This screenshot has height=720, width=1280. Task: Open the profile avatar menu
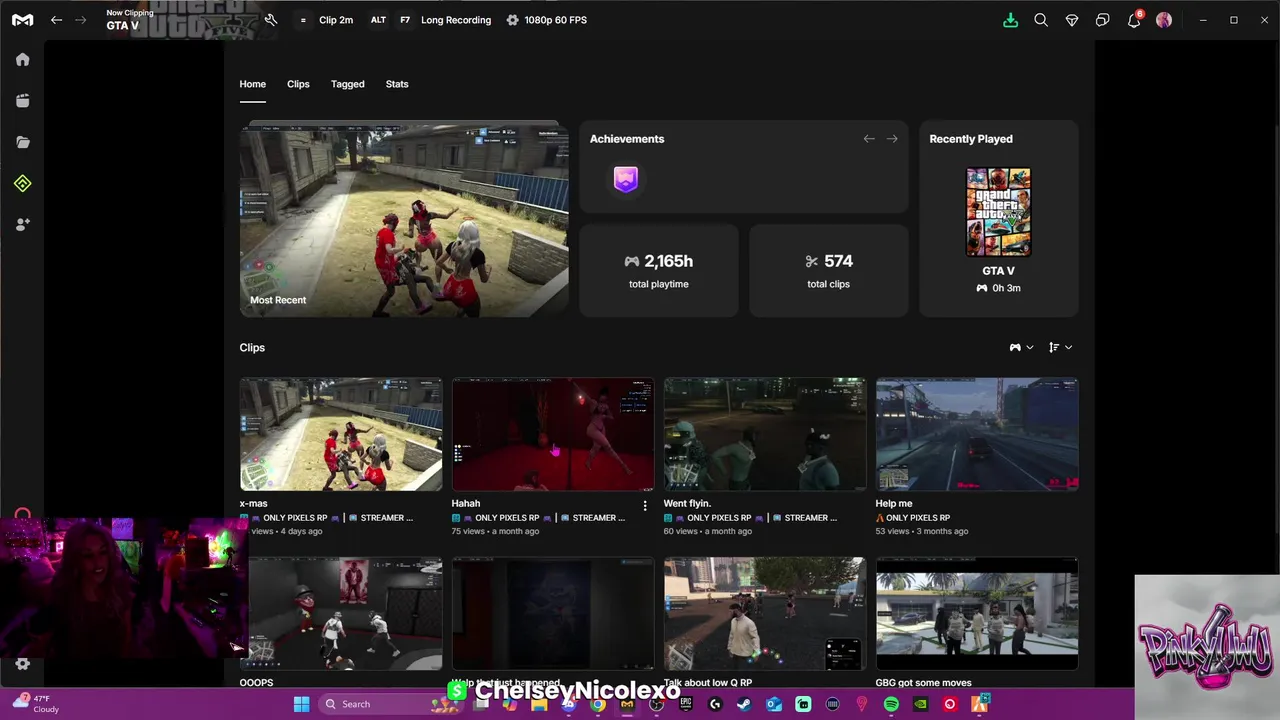(1164, 20)
